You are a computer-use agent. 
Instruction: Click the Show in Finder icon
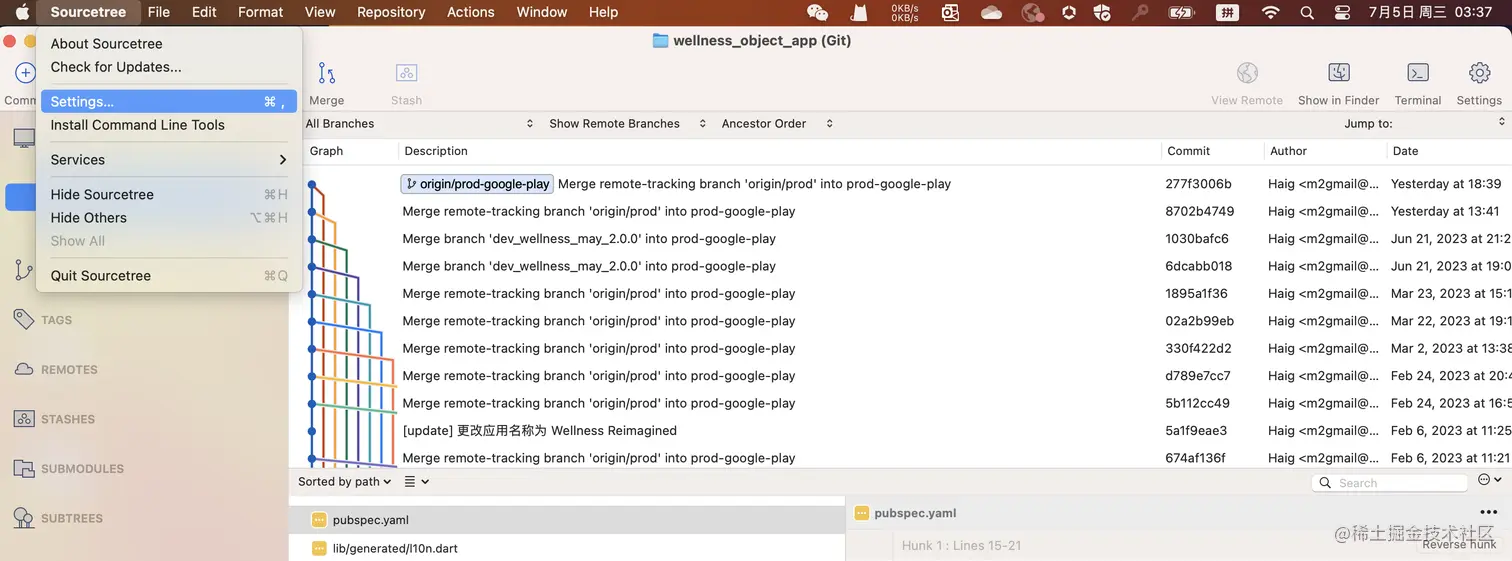(x=1339, y=73)
